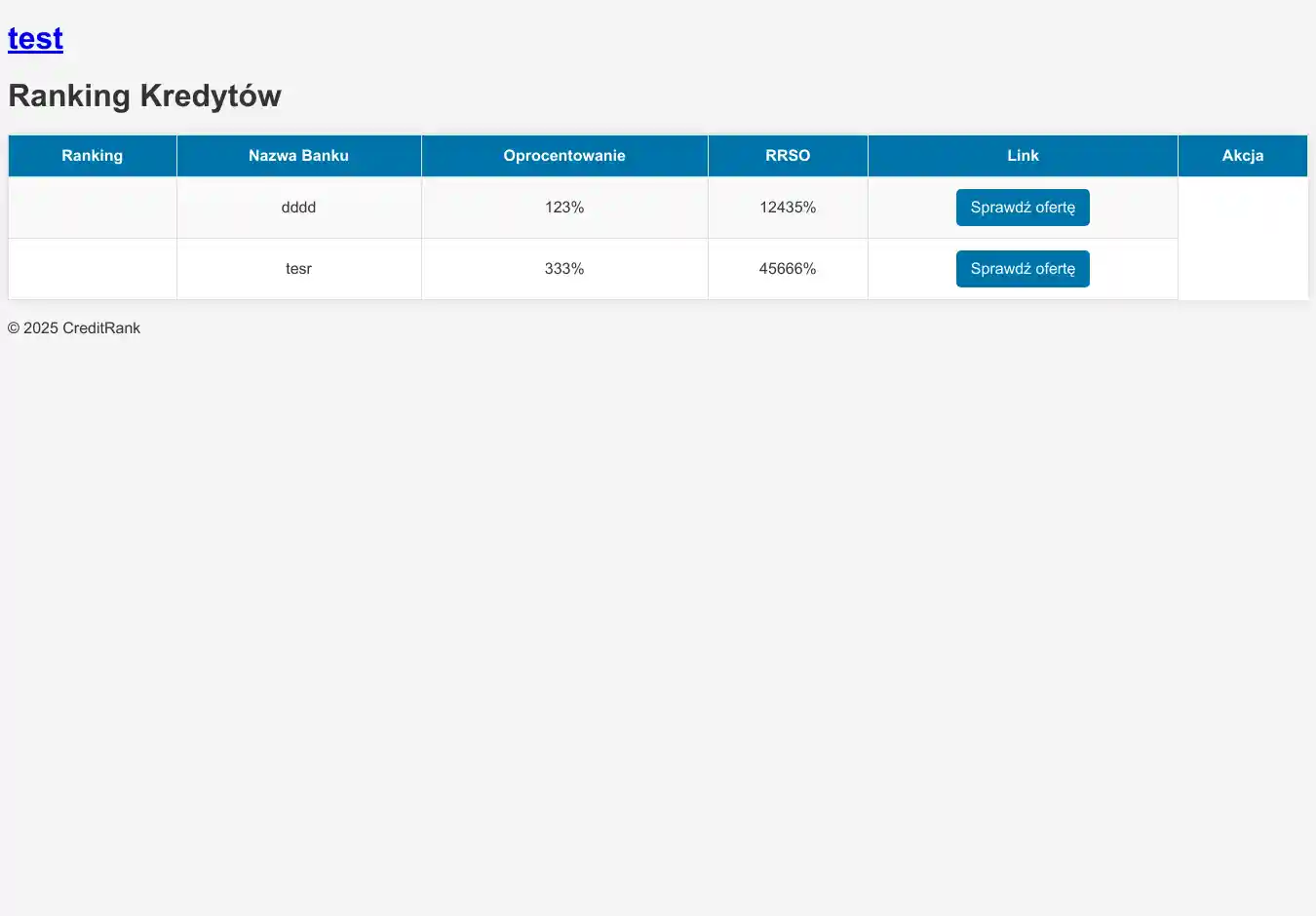Select the 123% interest rate cell
This screenshot has height=916, width=1316.
tap(564, 208)
